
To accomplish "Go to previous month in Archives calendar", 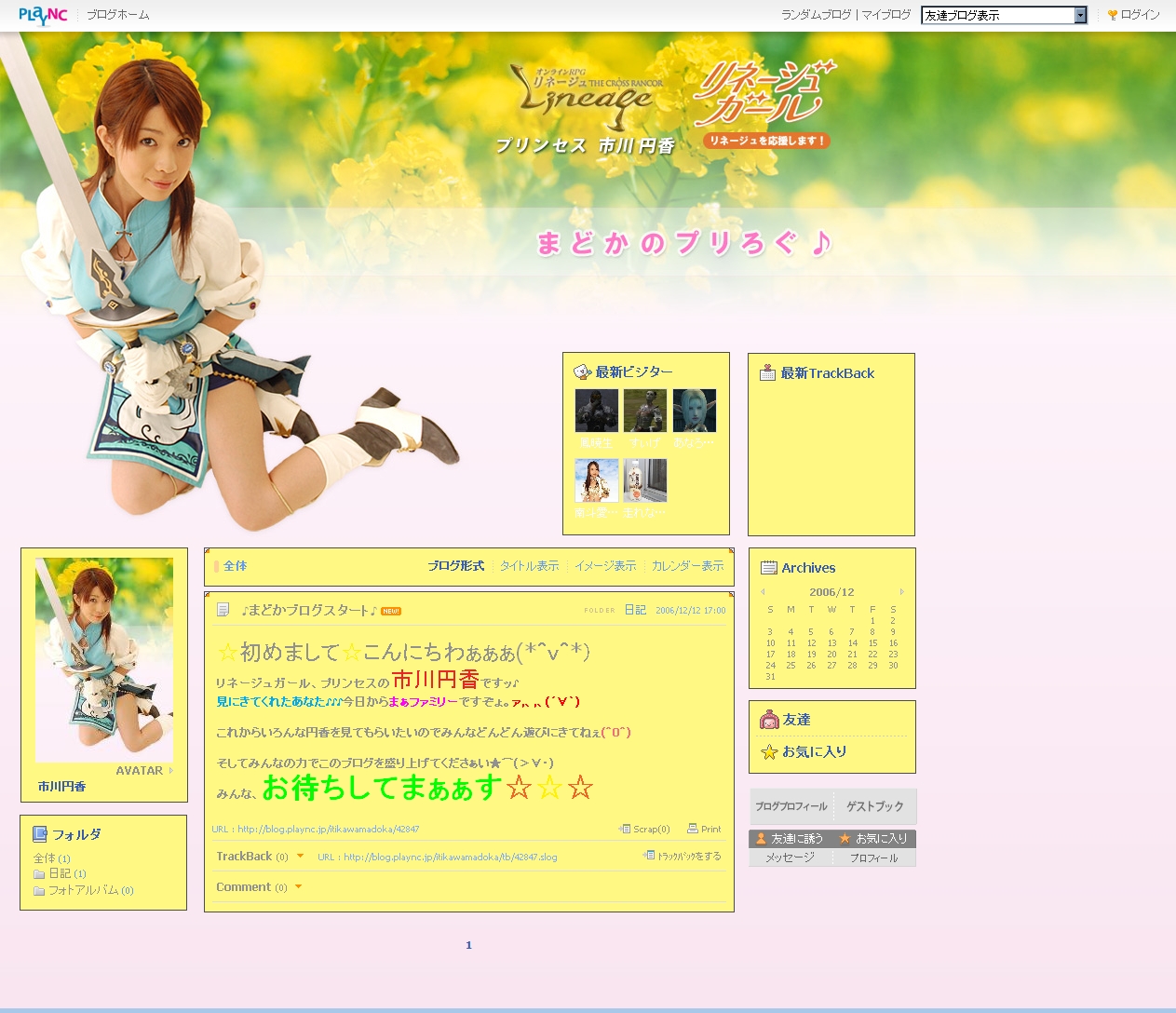I will tap(763, 592).
